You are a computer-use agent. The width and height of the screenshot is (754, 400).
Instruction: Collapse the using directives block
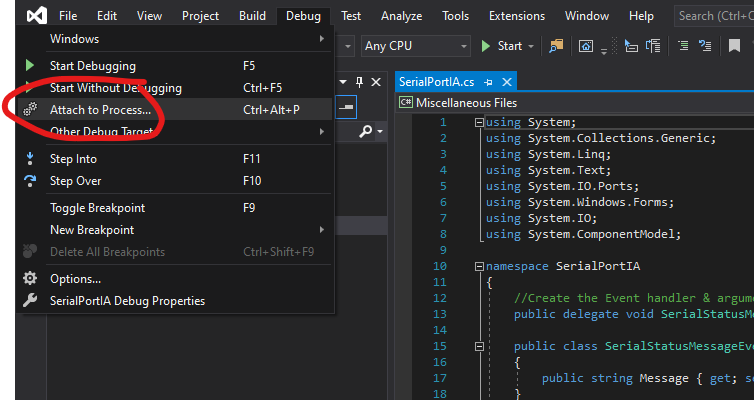tap(479, 123)
